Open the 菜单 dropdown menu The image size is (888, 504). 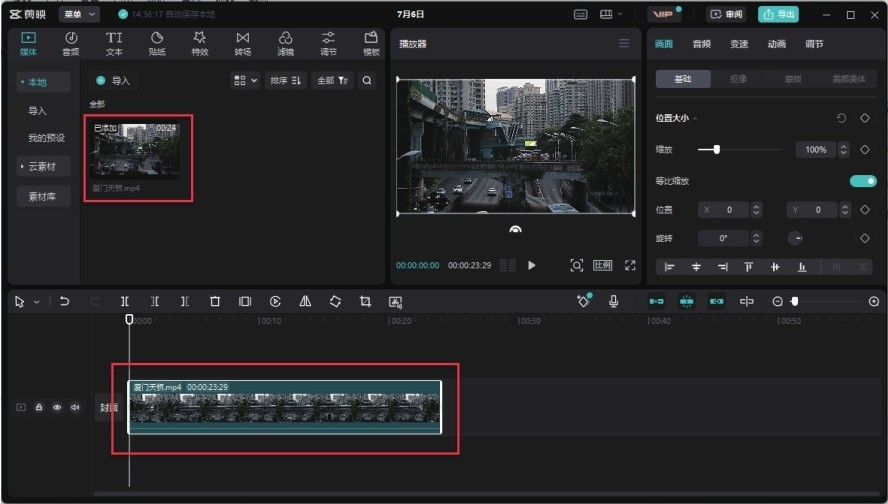79,14
